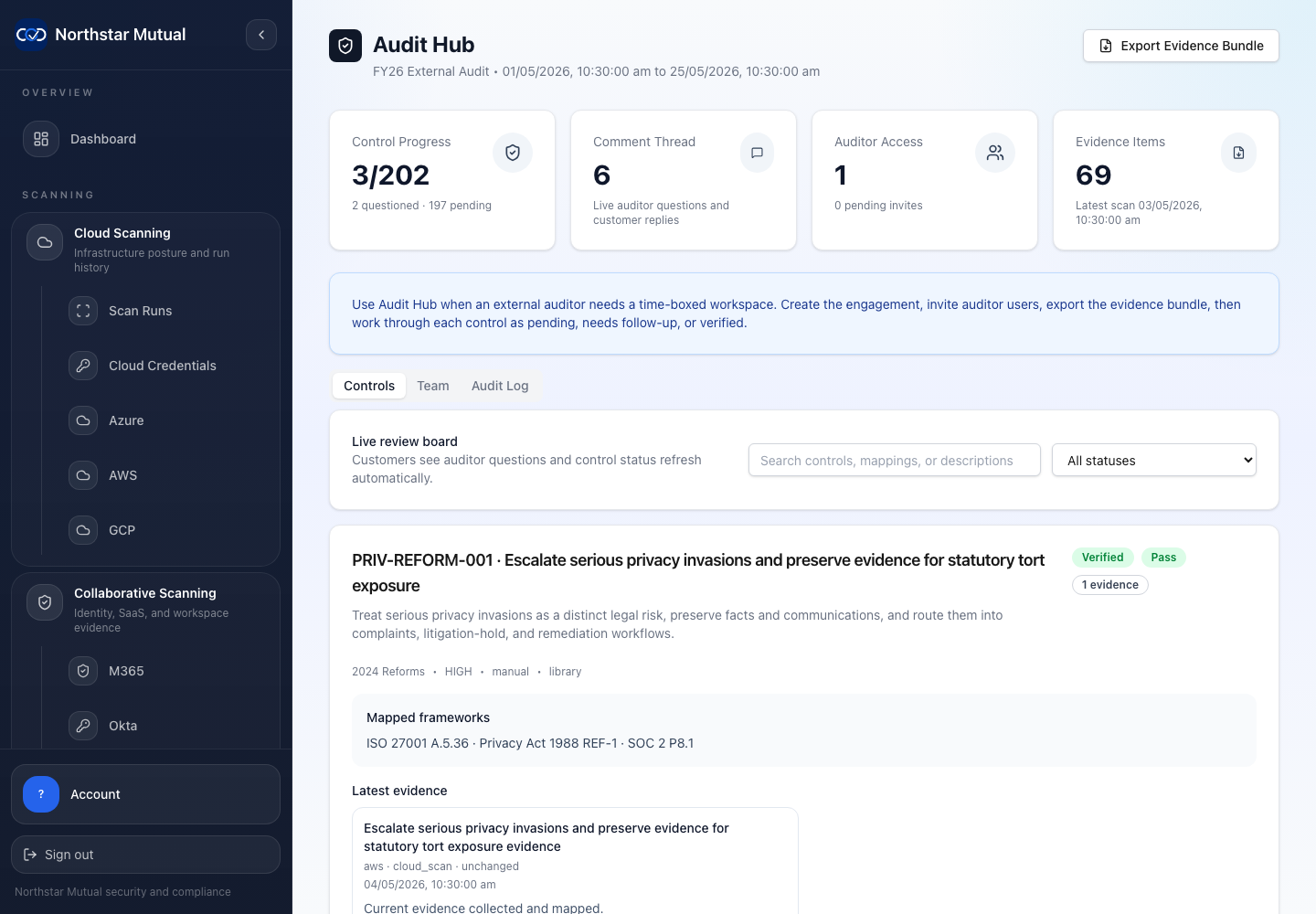Viewport: 1316px width, 914px height.
Task: Click the Auditor Access users icon
Action: coord(995,153)
